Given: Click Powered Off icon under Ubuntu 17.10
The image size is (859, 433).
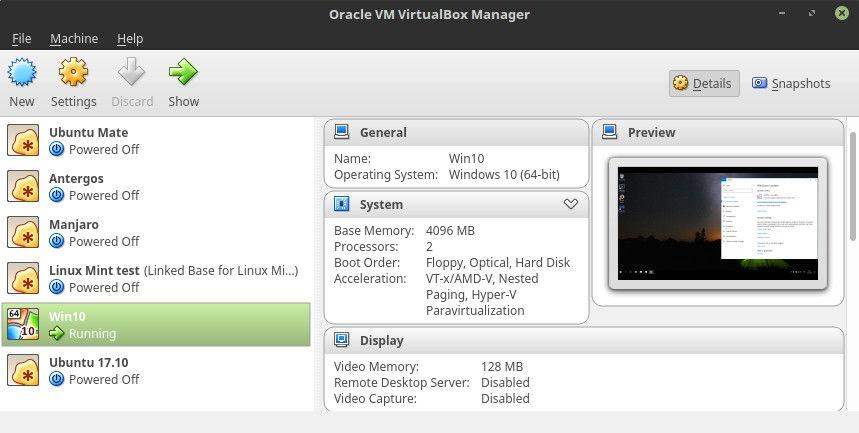Looking at the screenshot, I should tap(56, 379).
